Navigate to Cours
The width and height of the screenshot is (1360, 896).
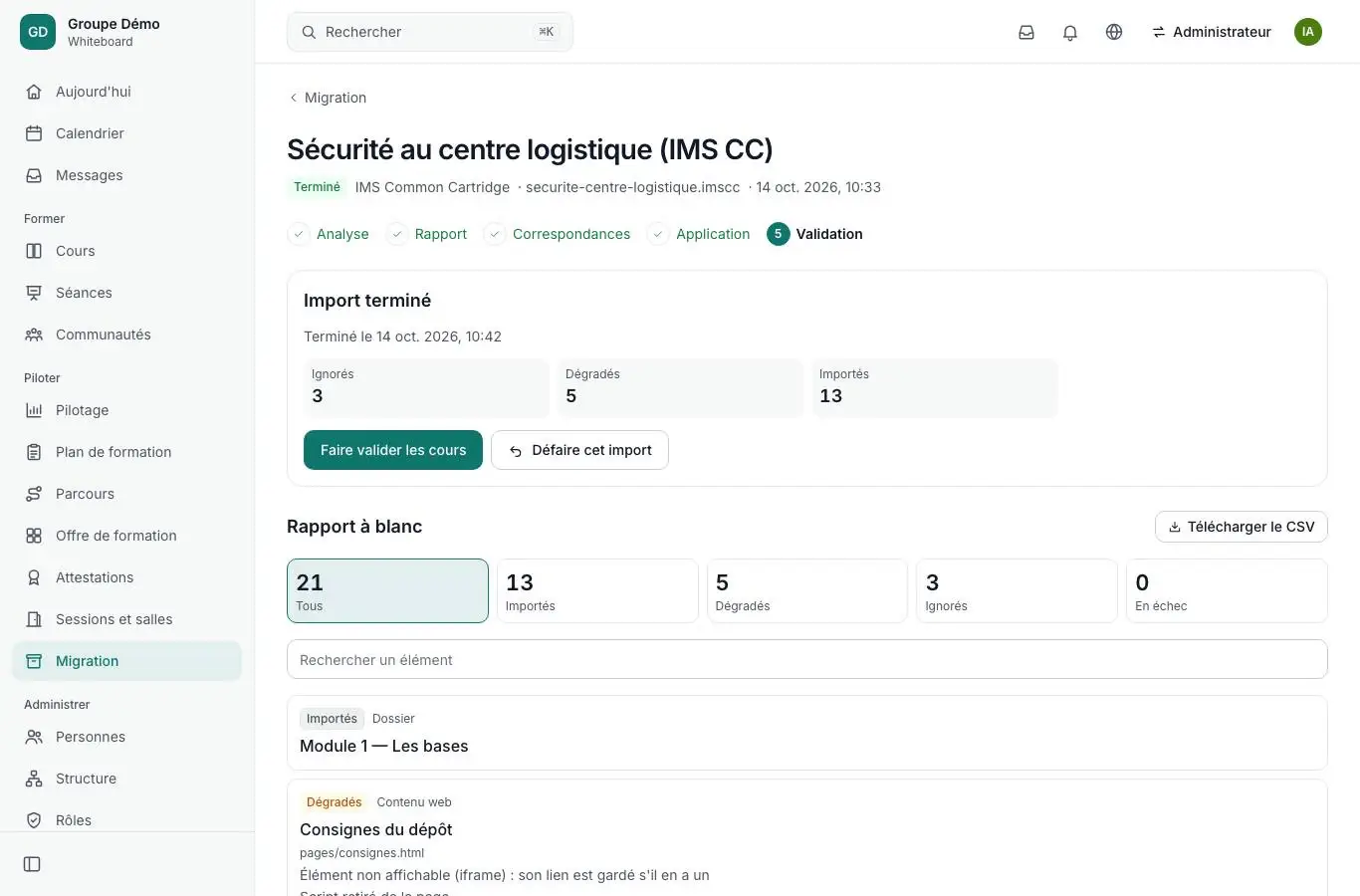126,251
